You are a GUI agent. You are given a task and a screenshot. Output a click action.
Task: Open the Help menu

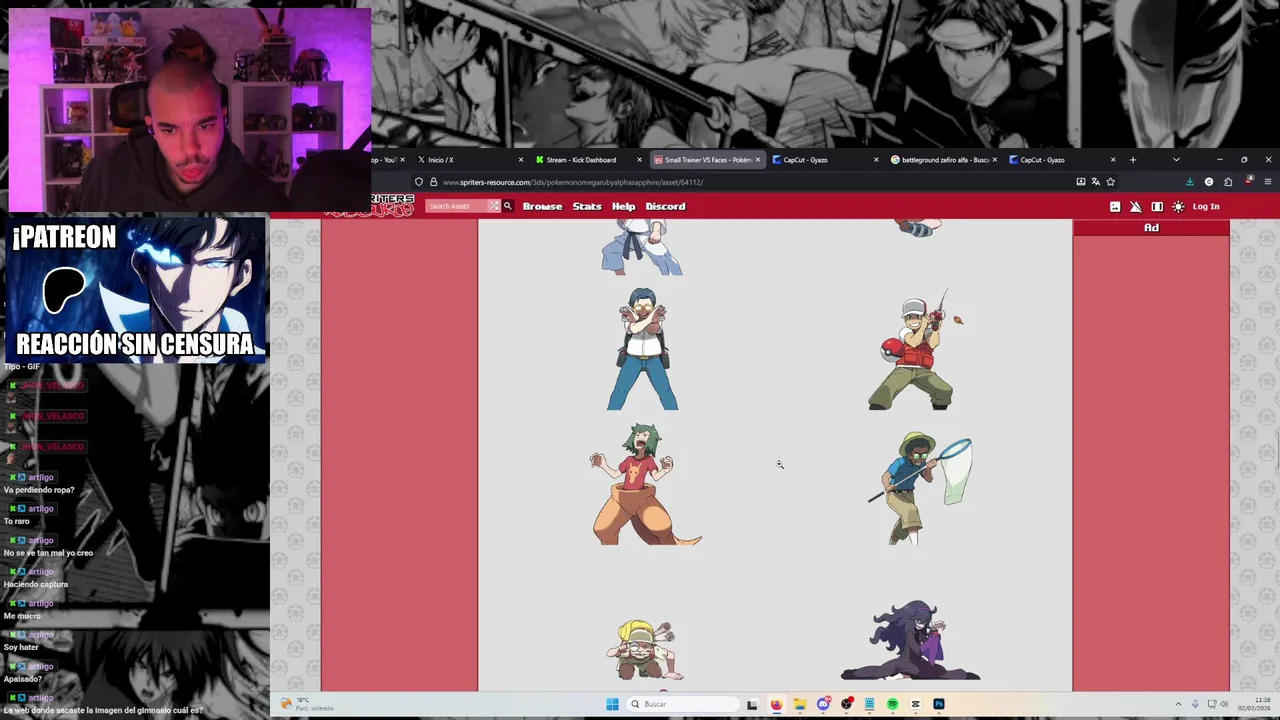tap(623, 206)
